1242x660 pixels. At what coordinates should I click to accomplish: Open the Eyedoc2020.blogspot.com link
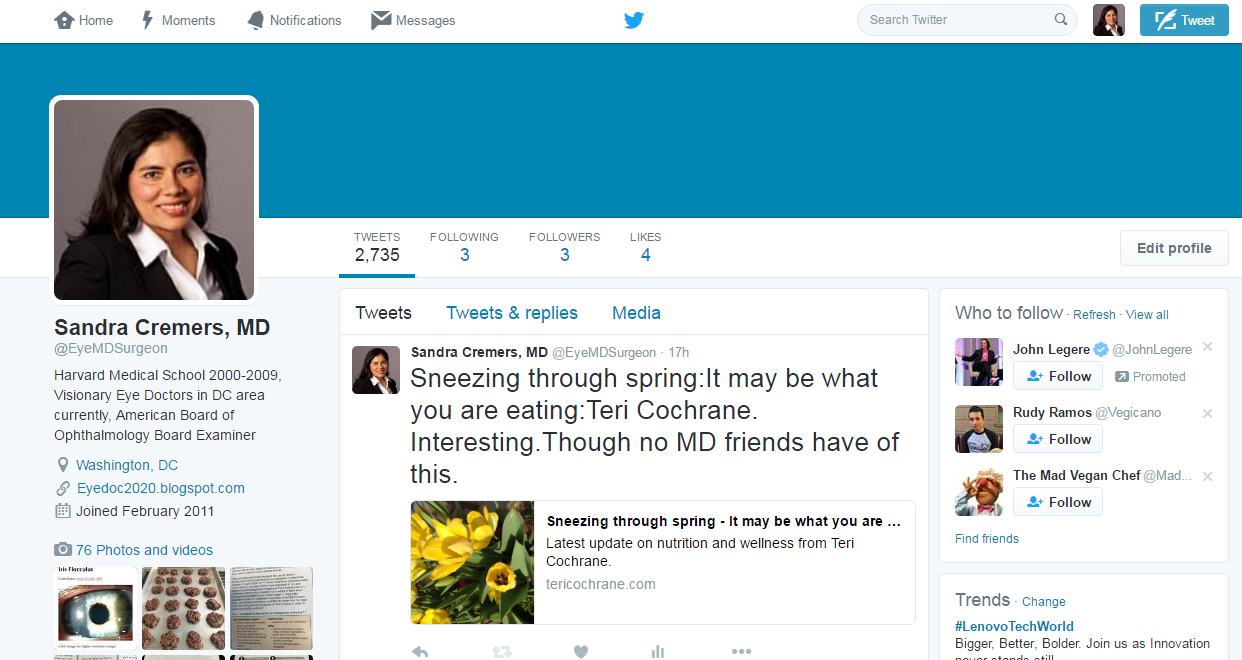[160, 488]
